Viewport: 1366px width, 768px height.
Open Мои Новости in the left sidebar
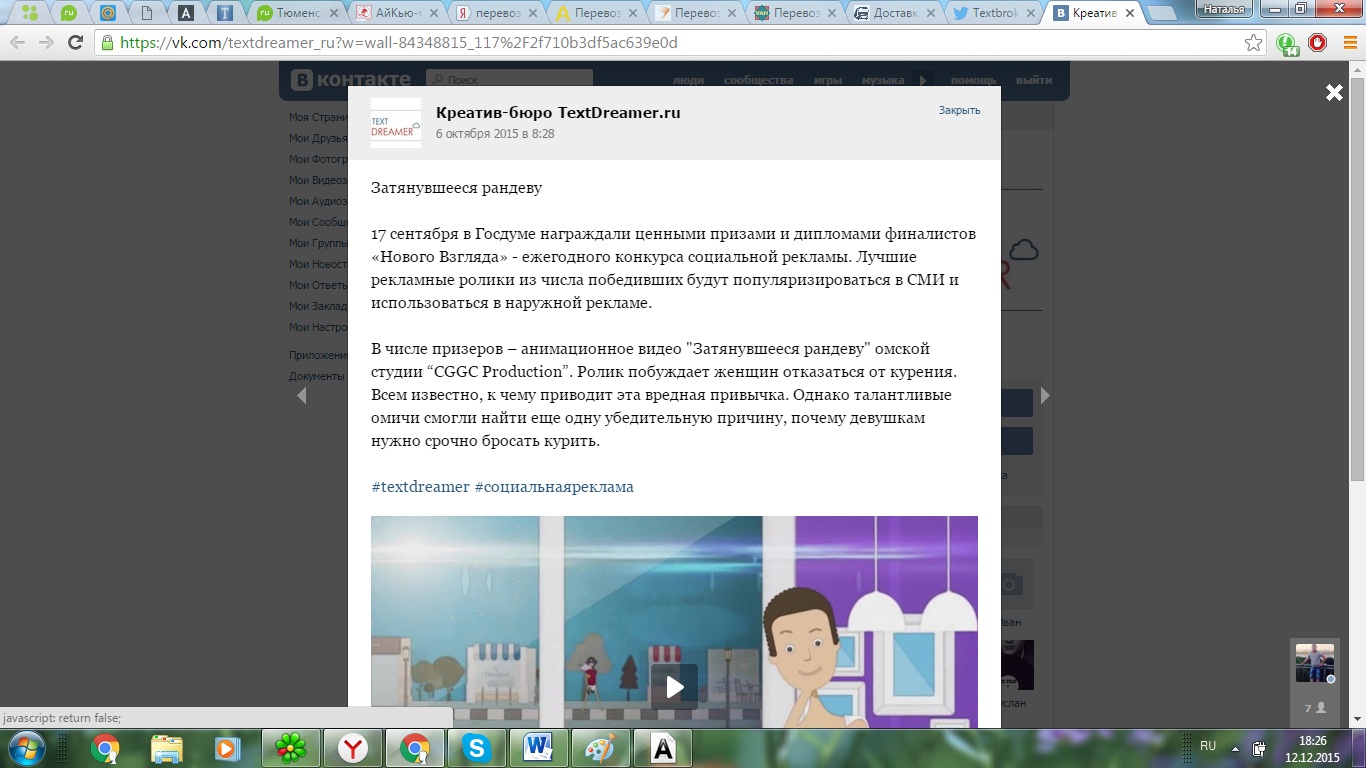point(318,264)
